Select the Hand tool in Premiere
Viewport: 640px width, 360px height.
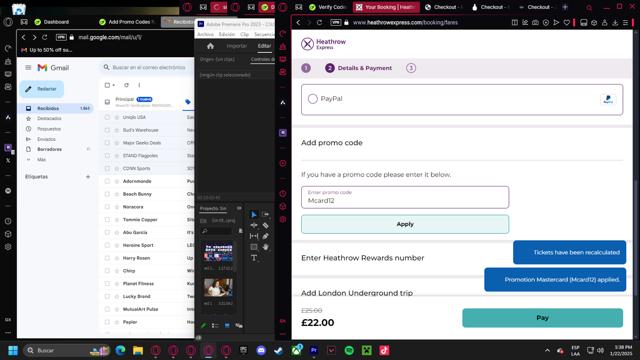tap(265, 247)
